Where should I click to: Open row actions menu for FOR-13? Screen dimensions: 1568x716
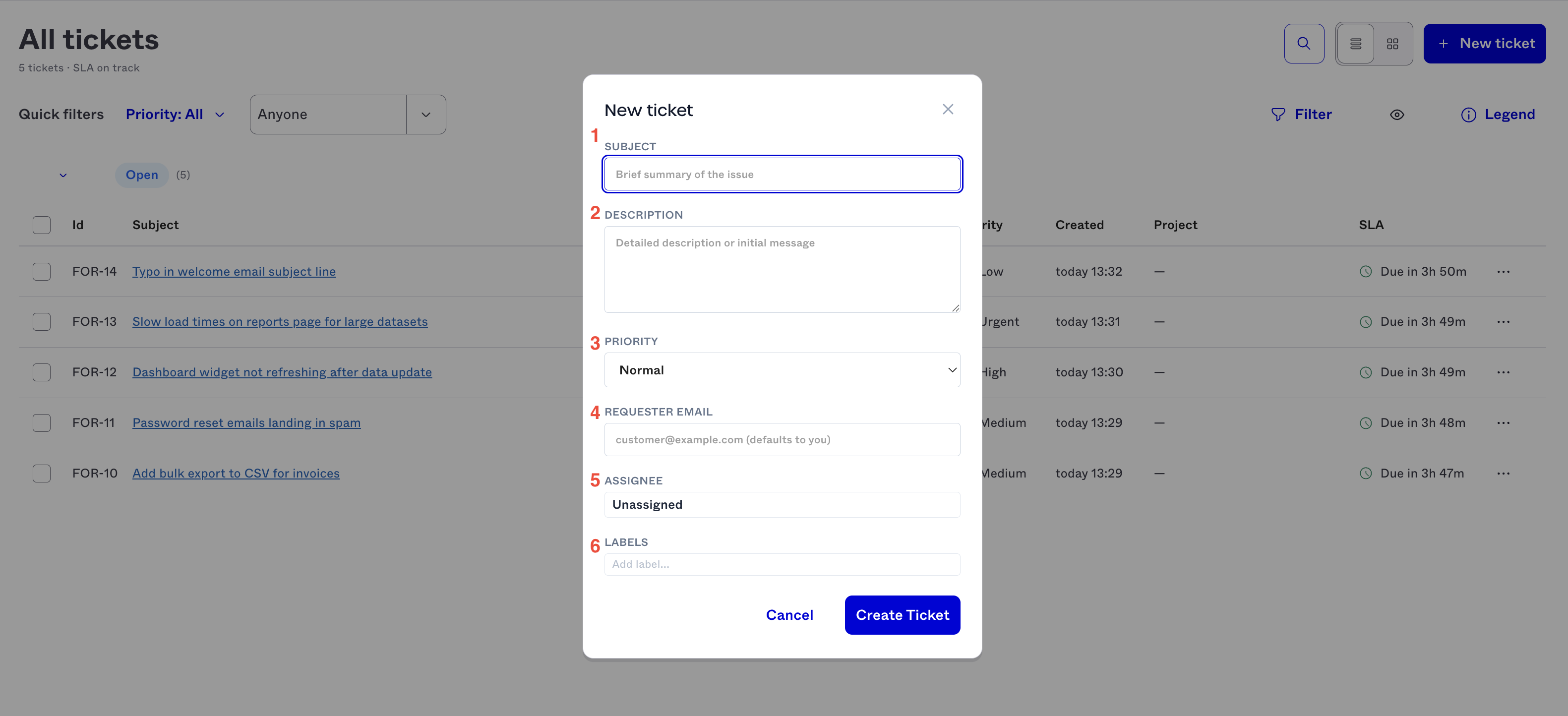coord(1504,321)
